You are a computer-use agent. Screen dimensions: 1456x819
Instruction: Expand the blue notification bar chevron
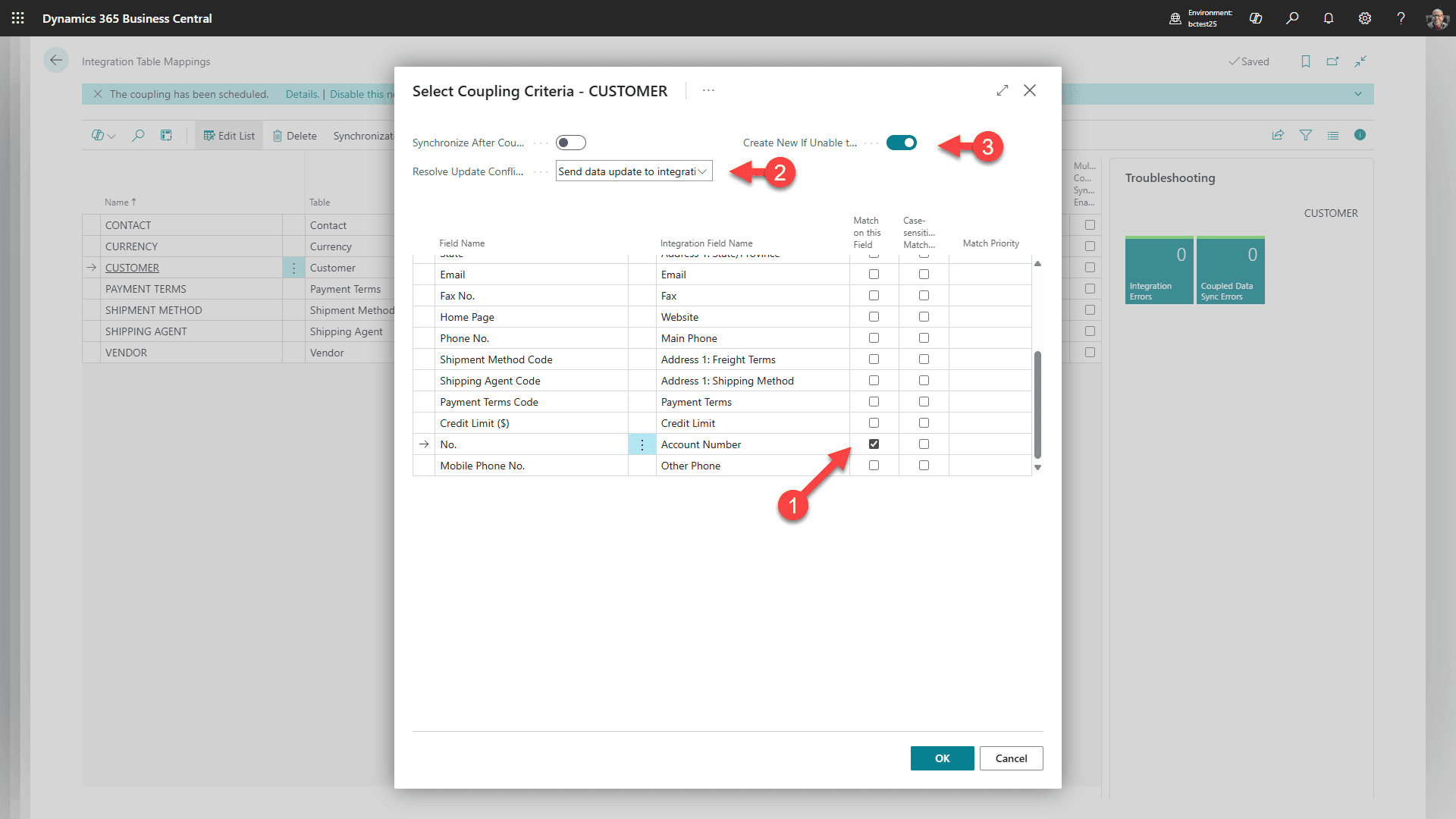pos(1357,94)
